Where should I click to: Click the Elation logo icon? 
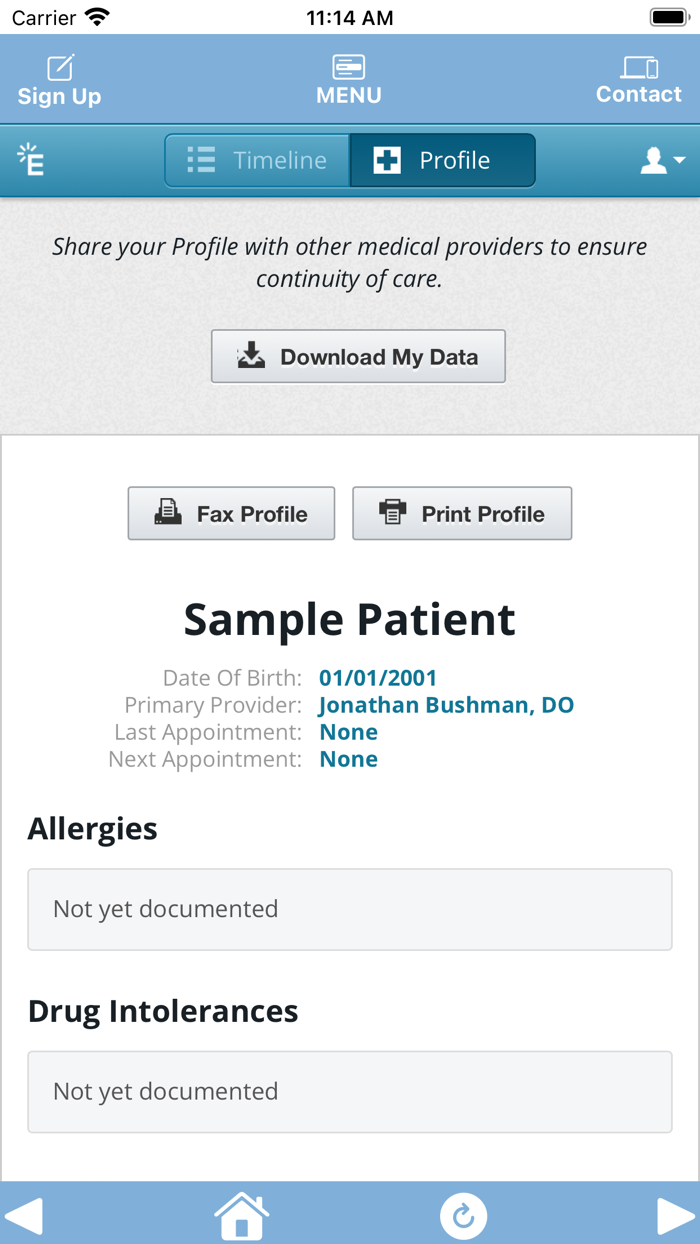31,160
